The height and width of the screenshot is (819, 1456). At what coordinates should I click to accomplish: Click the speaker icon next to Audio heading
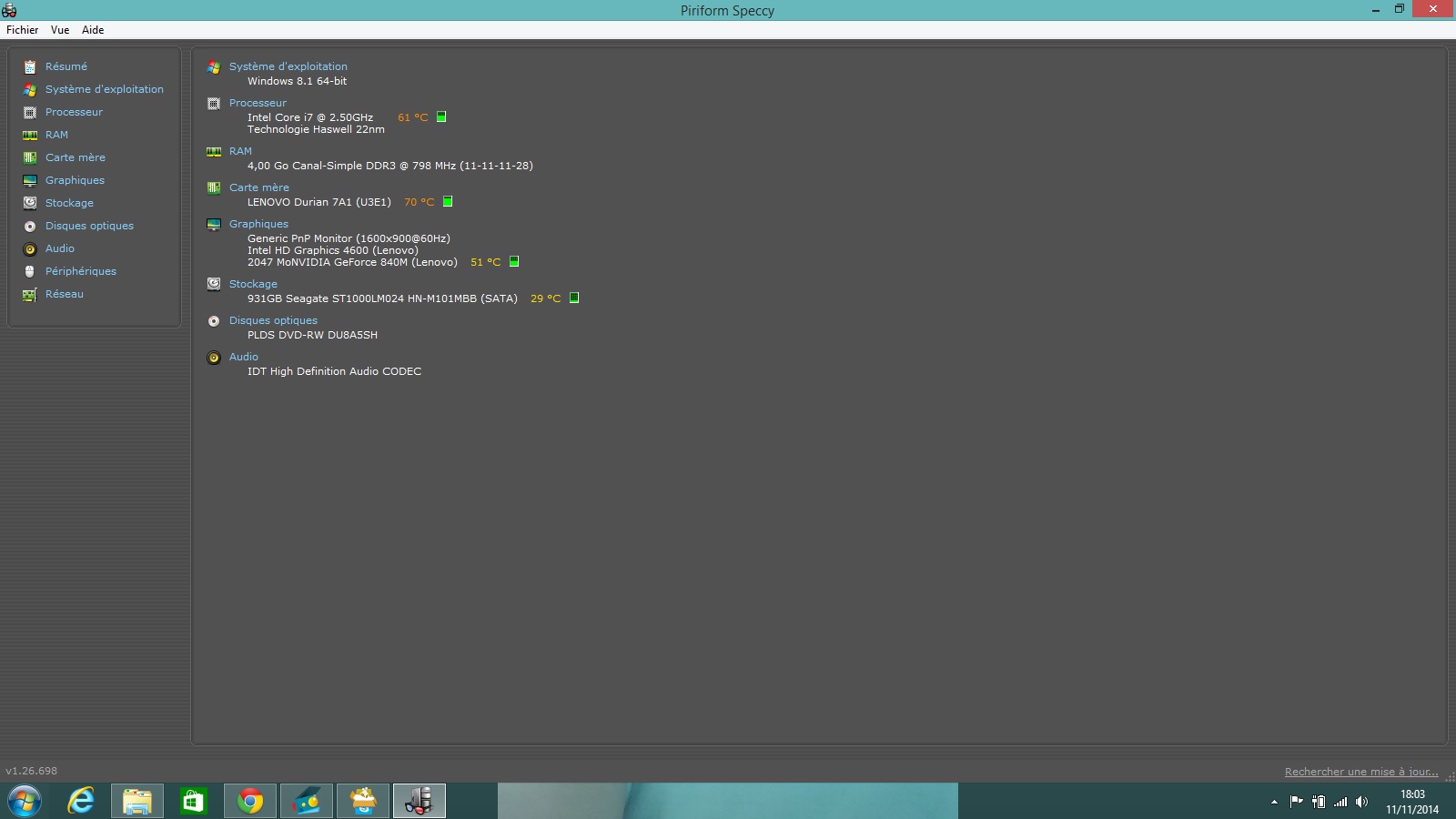(214, 357)
